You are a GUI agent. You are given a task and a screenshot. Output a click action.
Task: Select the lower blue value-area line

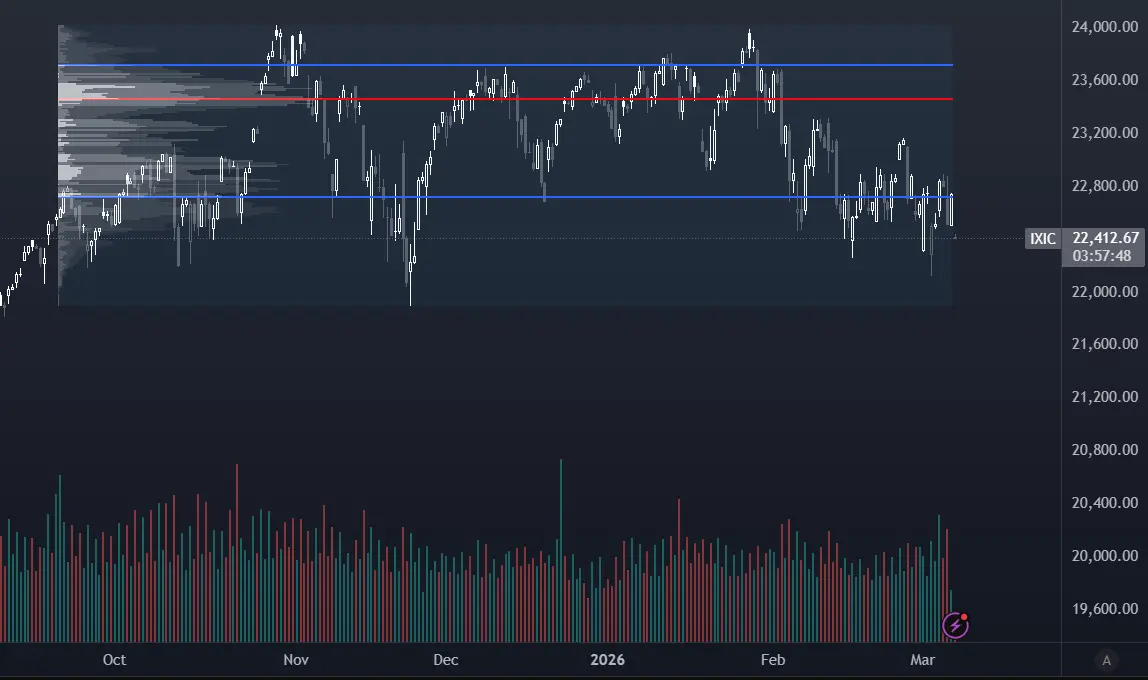(505, 197)
